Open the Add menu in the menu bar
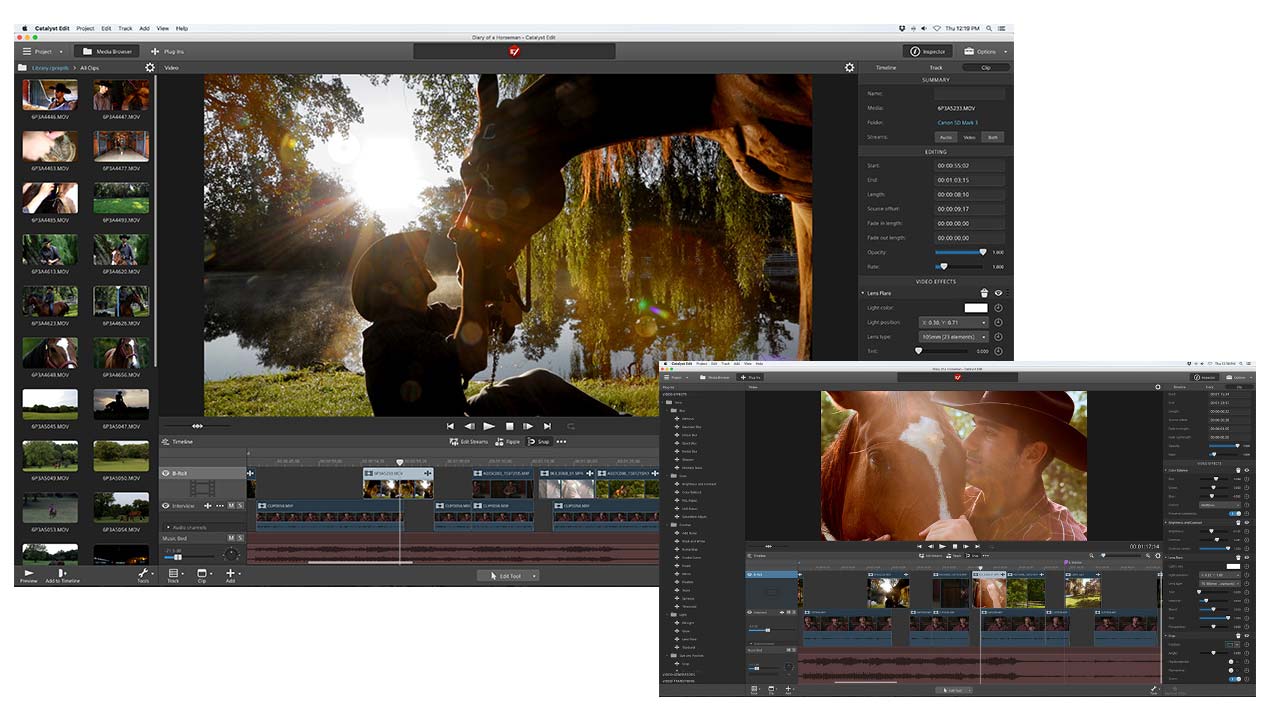This screenshot has height=720, width=1280. tap(145, 28)
